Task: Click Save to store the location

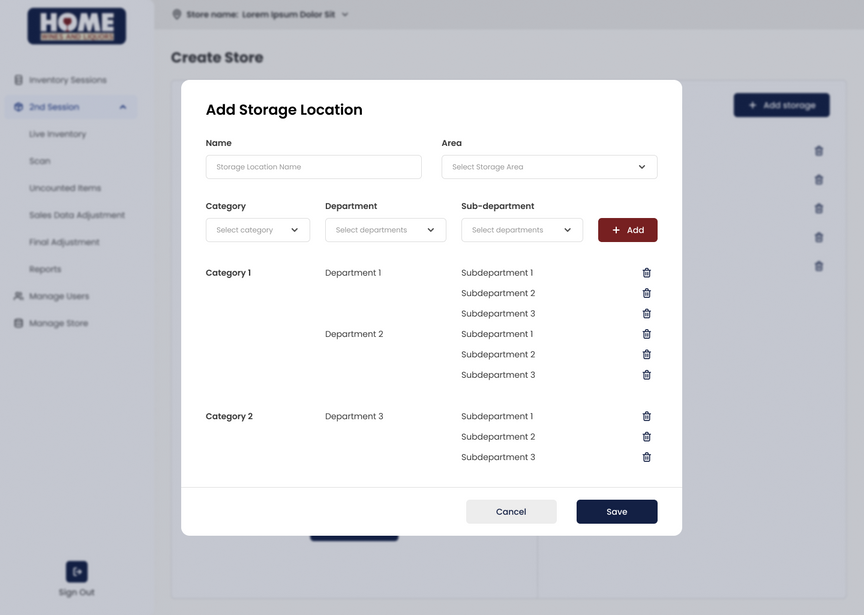Action: click(616, 512)
